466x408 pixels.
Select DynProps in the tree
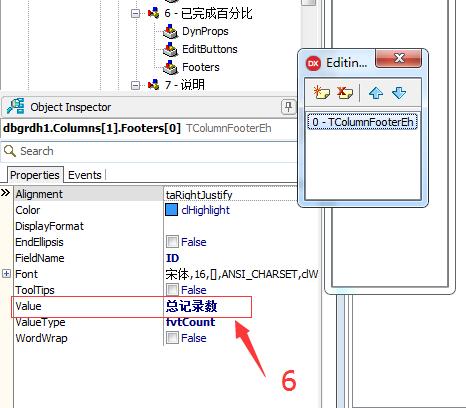point(205,31)
